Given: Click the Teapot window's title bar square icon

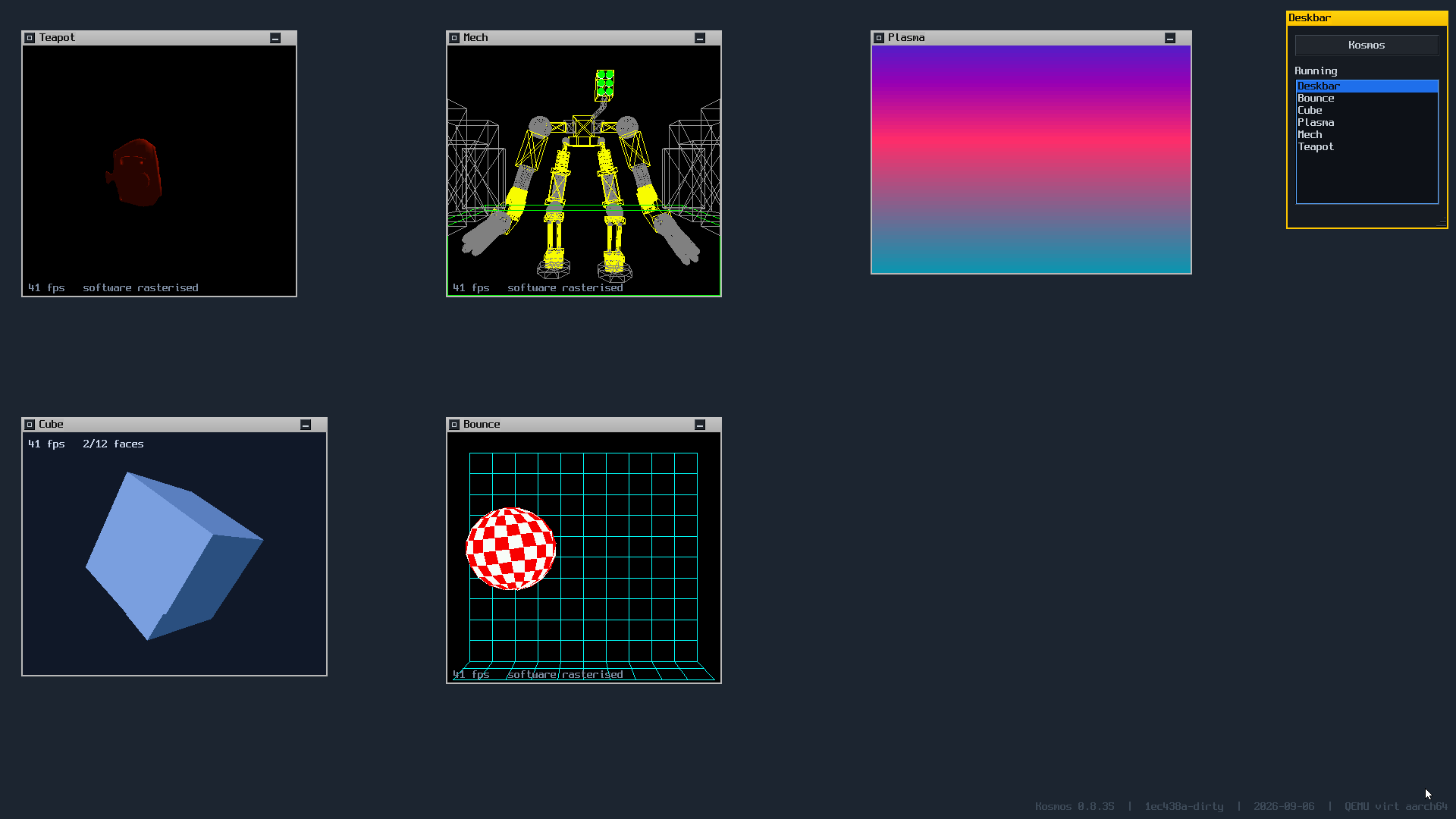Looking at the screenshot, I should (30, 38).
